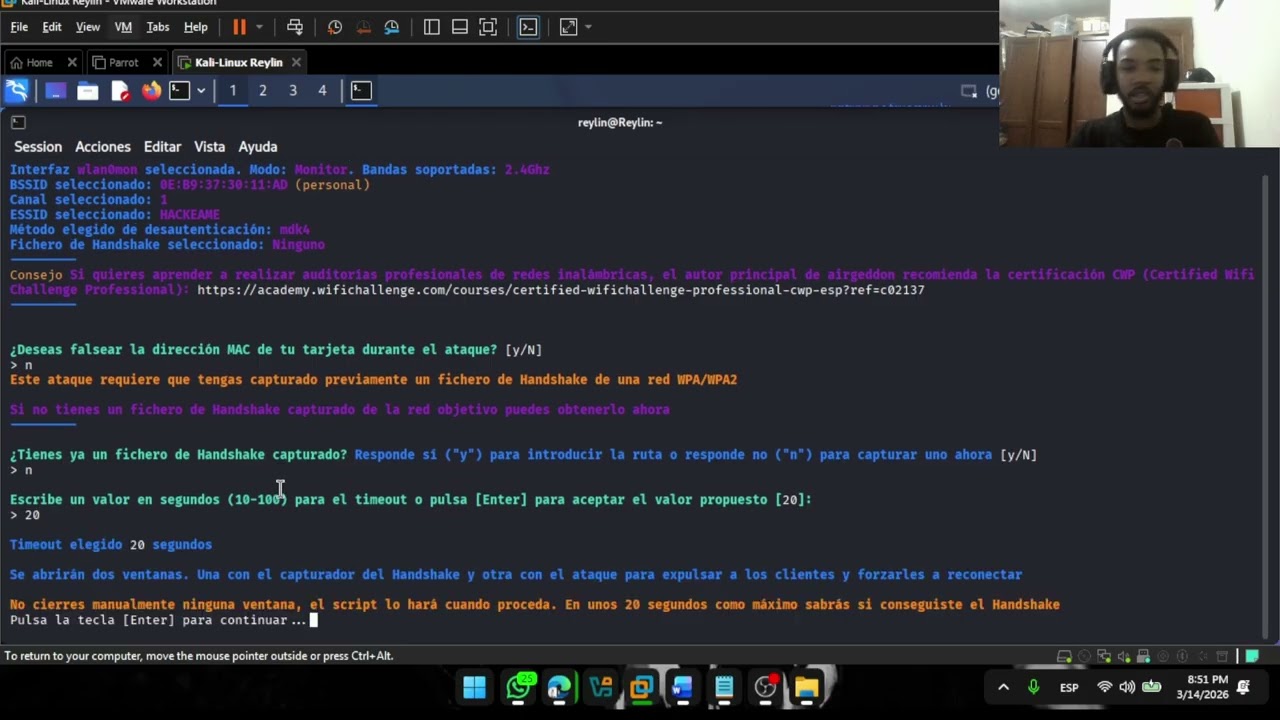The height and width of the screenshot is (720, 1280).
Task: Open Windows File Explorer from taskbar
Action: click(806, 688)
